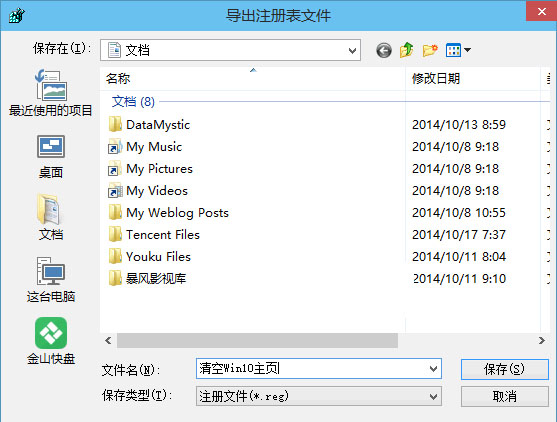Expand the 文件名 dropdown arrow
This screenshot has height=422, width=557.
coord(433,369)
